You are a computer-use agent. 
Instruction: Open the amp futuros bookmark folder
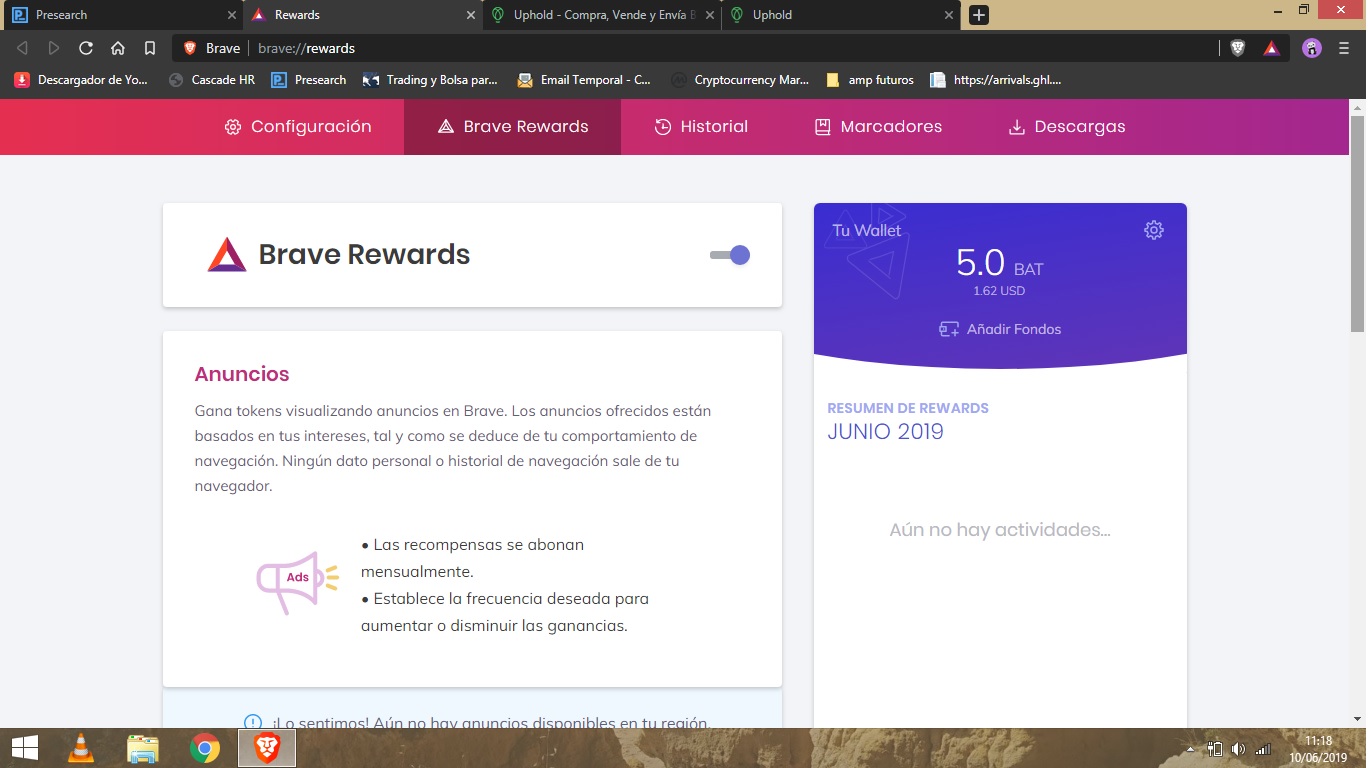[x=870, y=80]
